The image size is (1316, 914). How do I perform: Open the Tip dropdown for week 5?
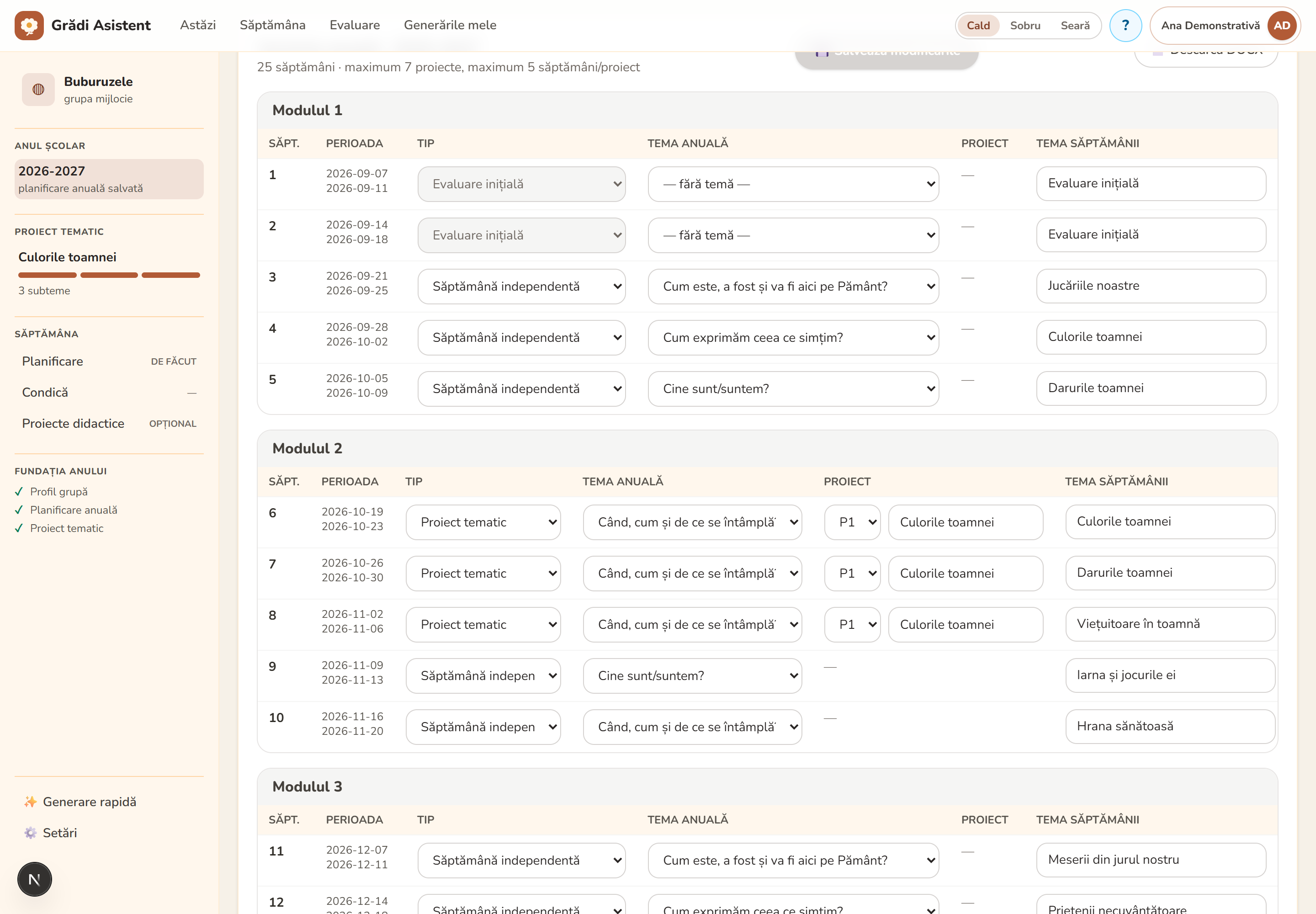(521, 389)
